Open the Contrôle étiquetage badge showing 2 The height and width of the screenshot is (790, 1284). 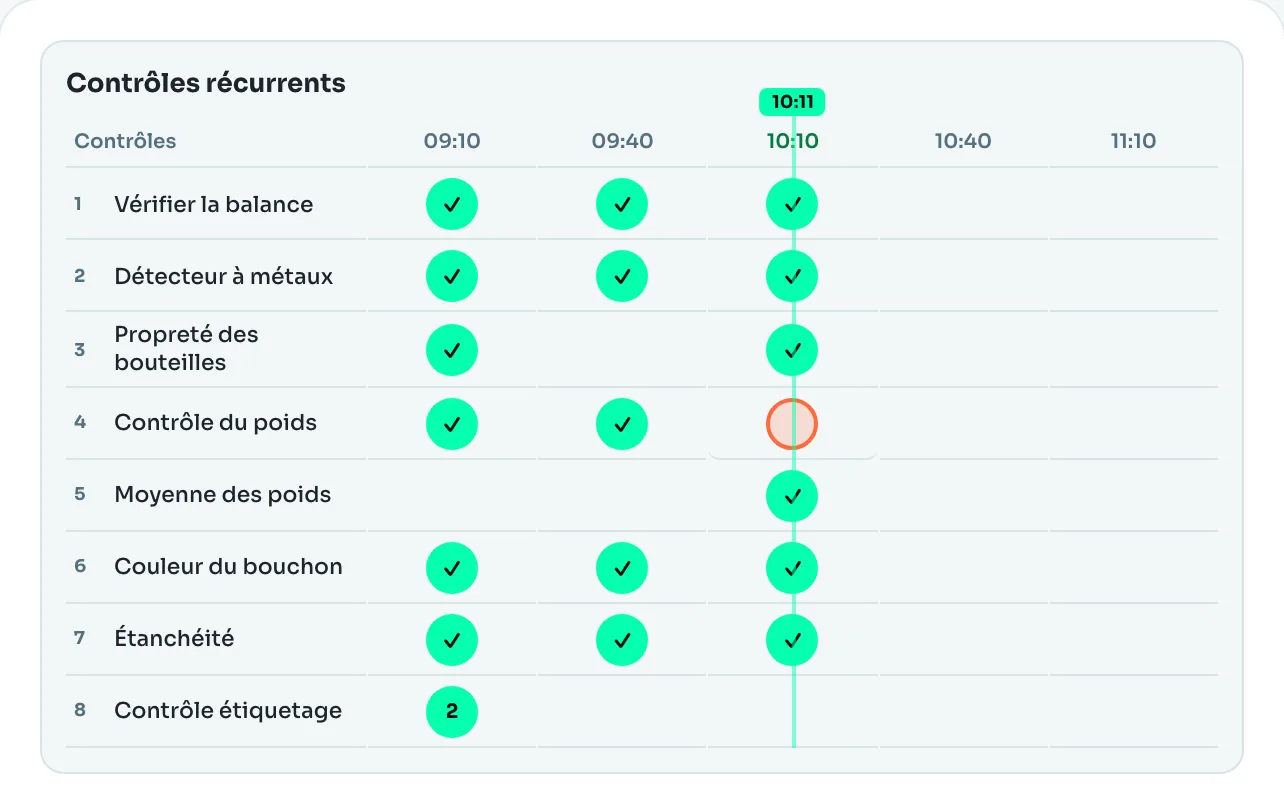point(452,711)
